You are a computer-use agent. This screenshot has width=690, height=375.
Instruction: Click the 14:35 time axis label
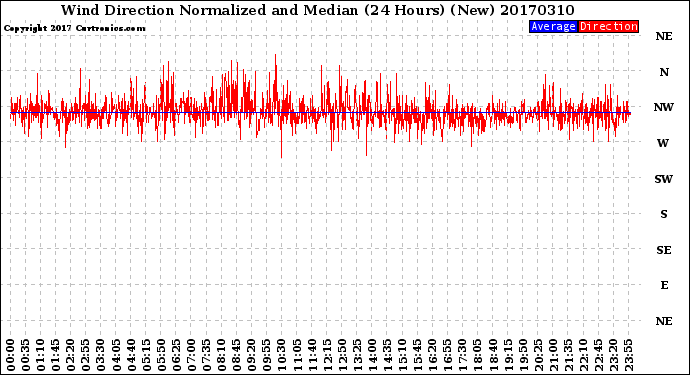[388, 355]
